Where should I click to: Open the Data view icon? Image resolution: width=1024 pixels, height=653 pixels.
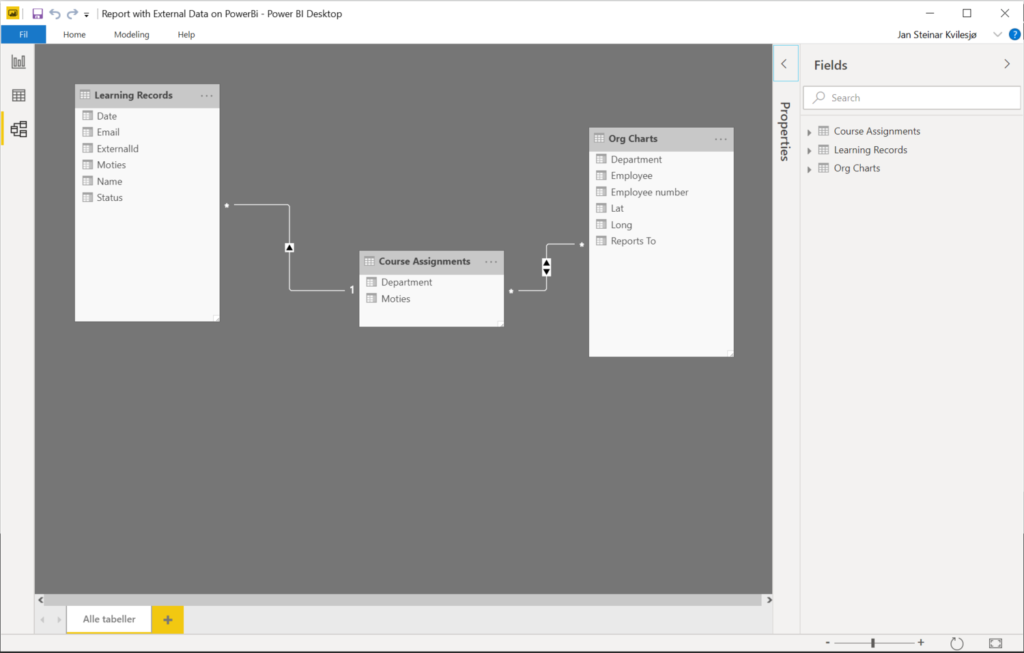click(18, 96)
